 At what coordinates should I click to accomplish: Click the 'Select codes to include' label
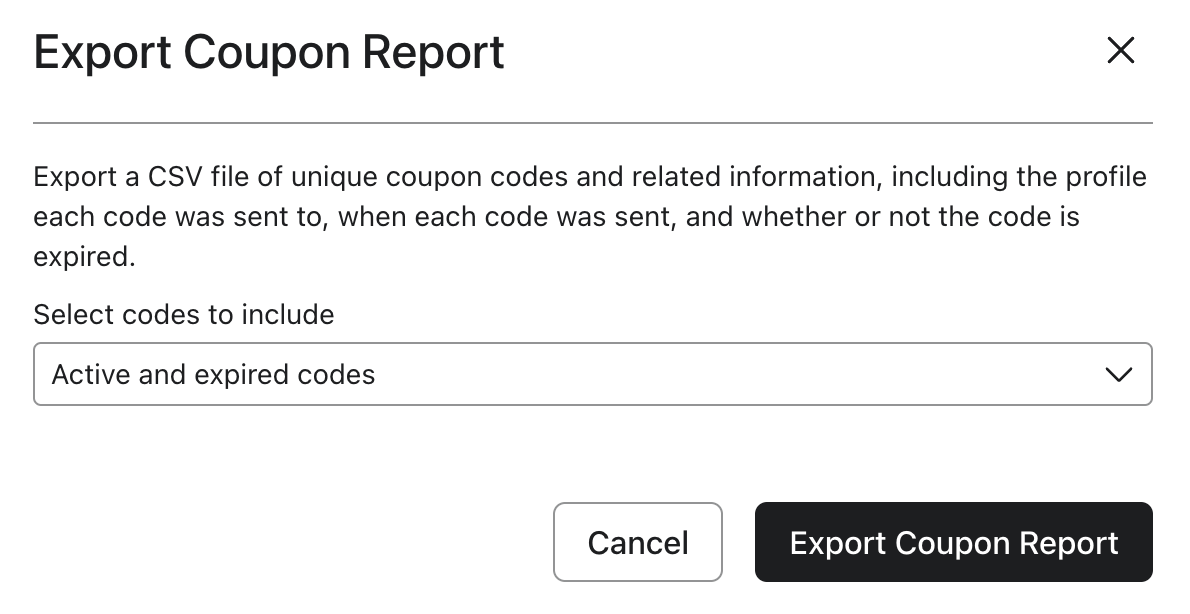coord(183,314)
